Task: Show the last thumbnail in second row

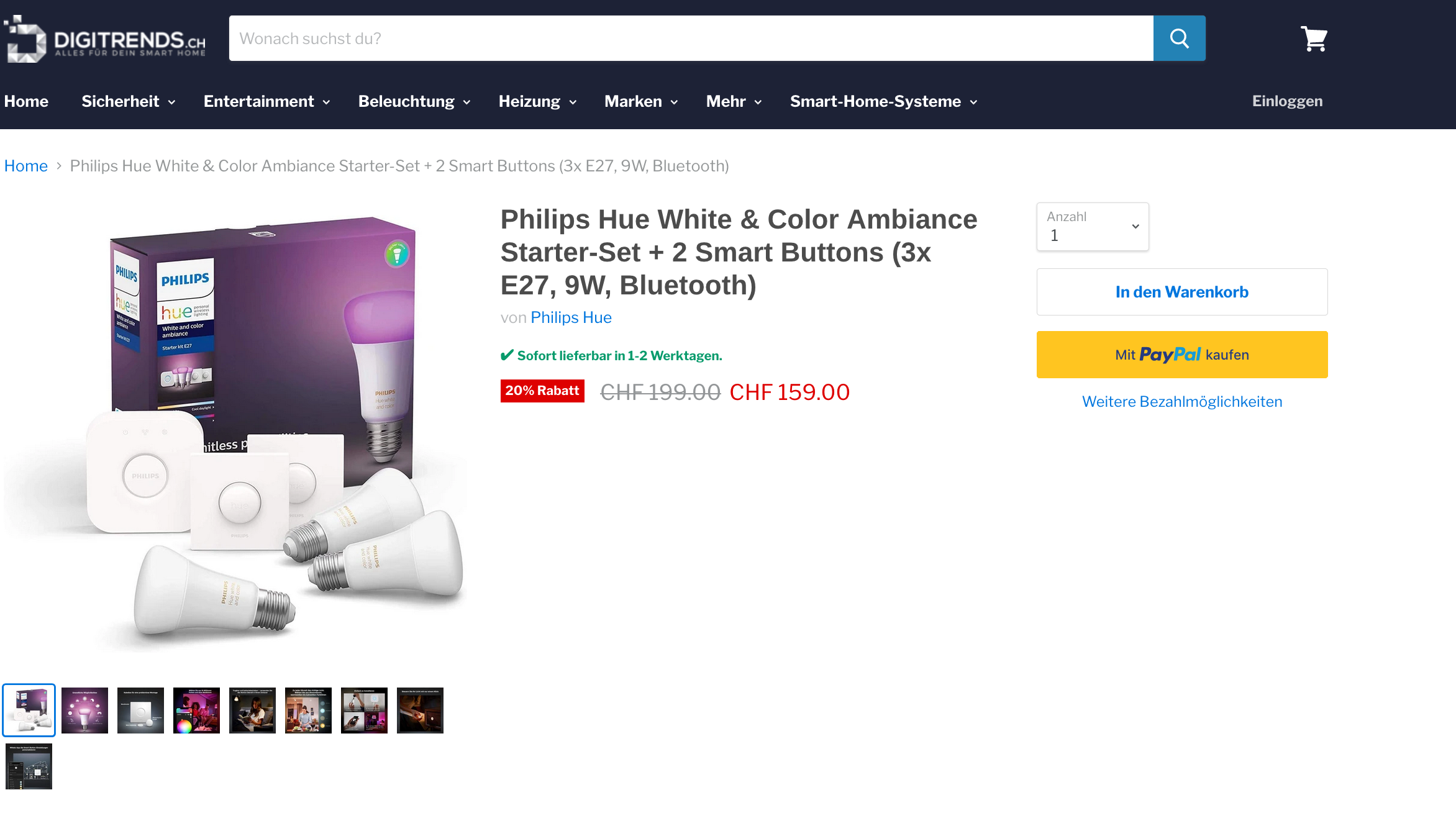Action: [x=29, y=766]
